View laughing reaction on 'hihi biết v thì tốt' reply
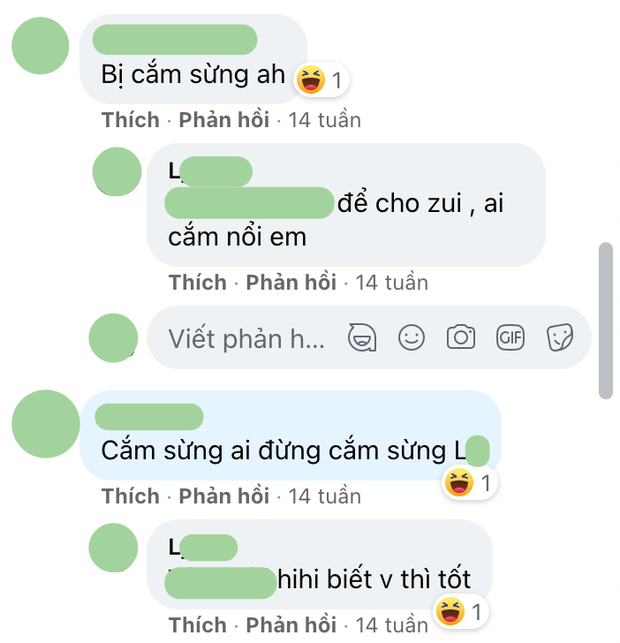Viewport: 620px width, 643px height. coord(460,611)
